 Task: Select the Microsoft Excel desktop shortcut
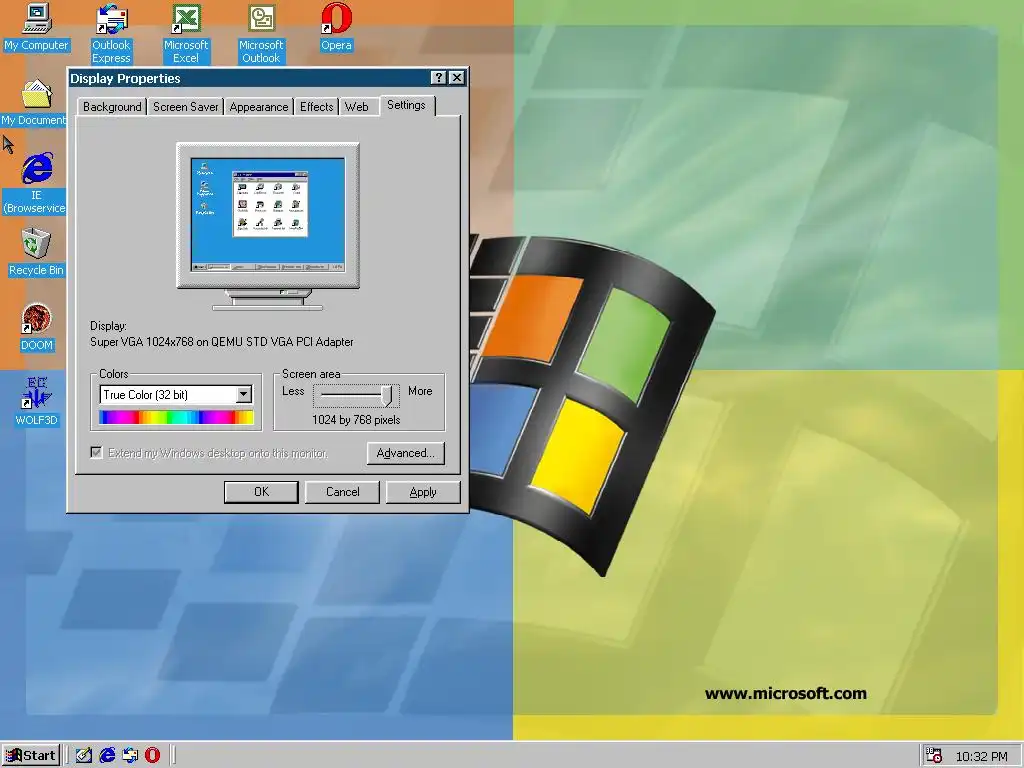pyautogui.click(x=185, y=34)
